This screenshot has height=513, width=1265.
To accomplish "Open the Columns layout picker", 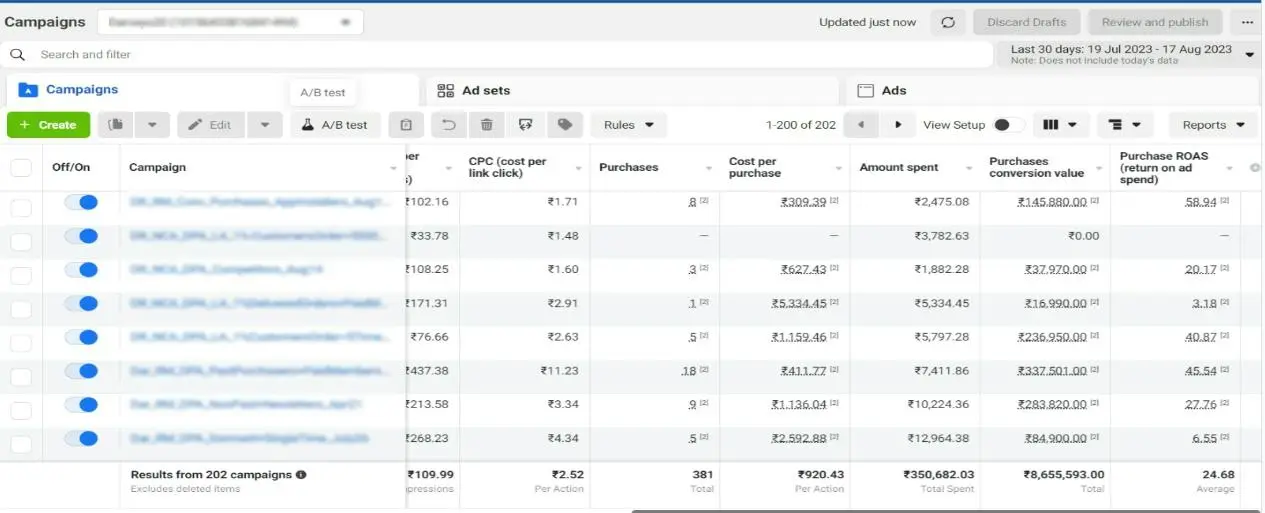I will point(1060,125).
